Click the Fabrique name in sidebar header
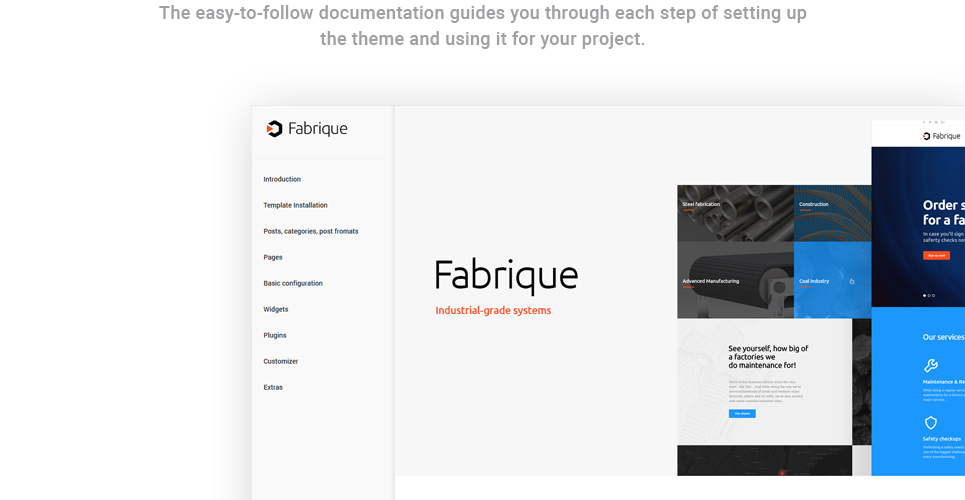The width and height of the screenshot is (965, 500). pyautogui.click(x=318, y=129)
